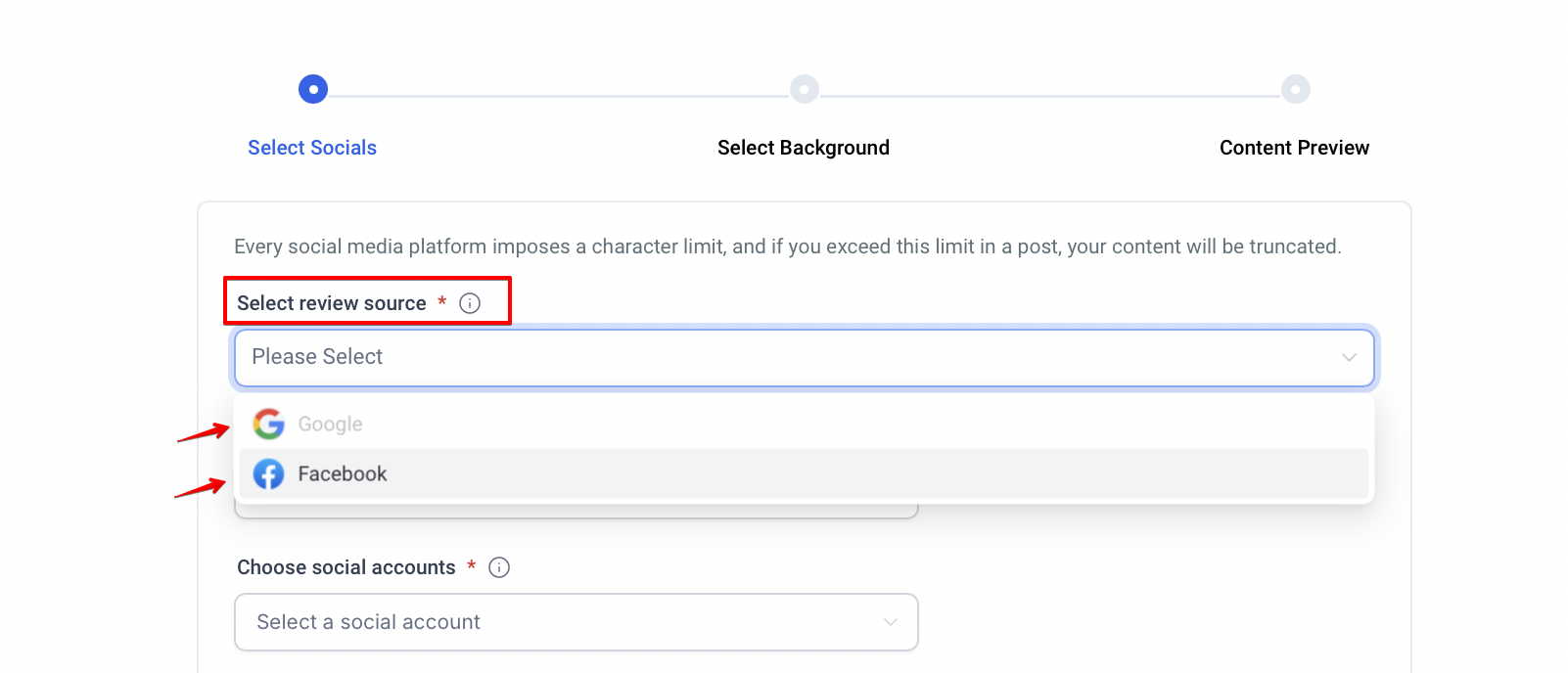Click info icon beside Select review source

pyautogui.click(x=470, y=303)
